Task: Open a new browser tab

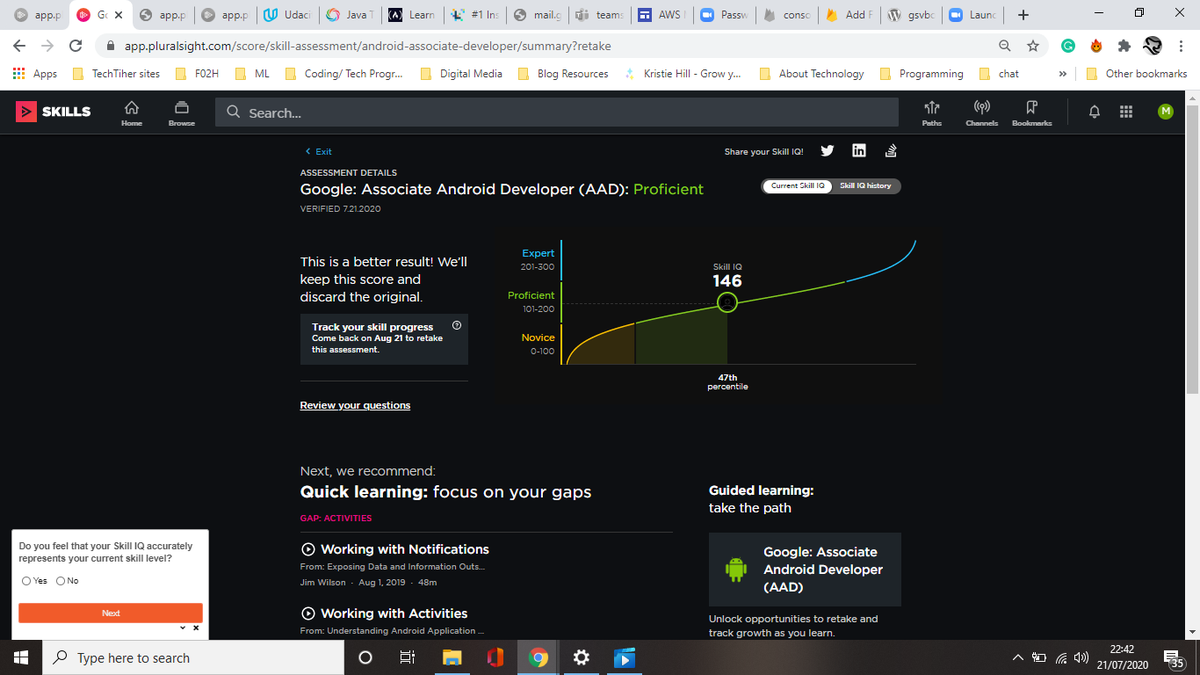Action: pyautogui.click(x=1022, y=15)
